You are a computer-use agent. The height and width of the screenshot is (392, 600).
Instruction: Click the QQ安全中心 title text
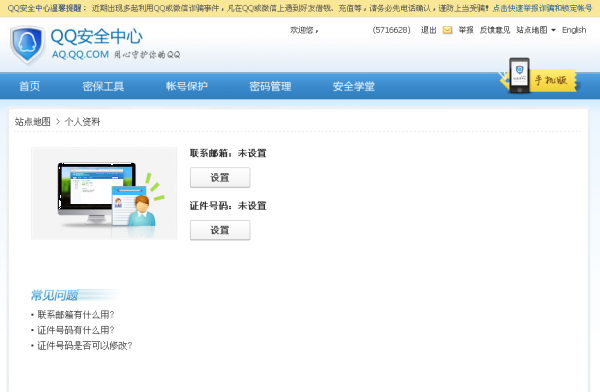(96, 36)
